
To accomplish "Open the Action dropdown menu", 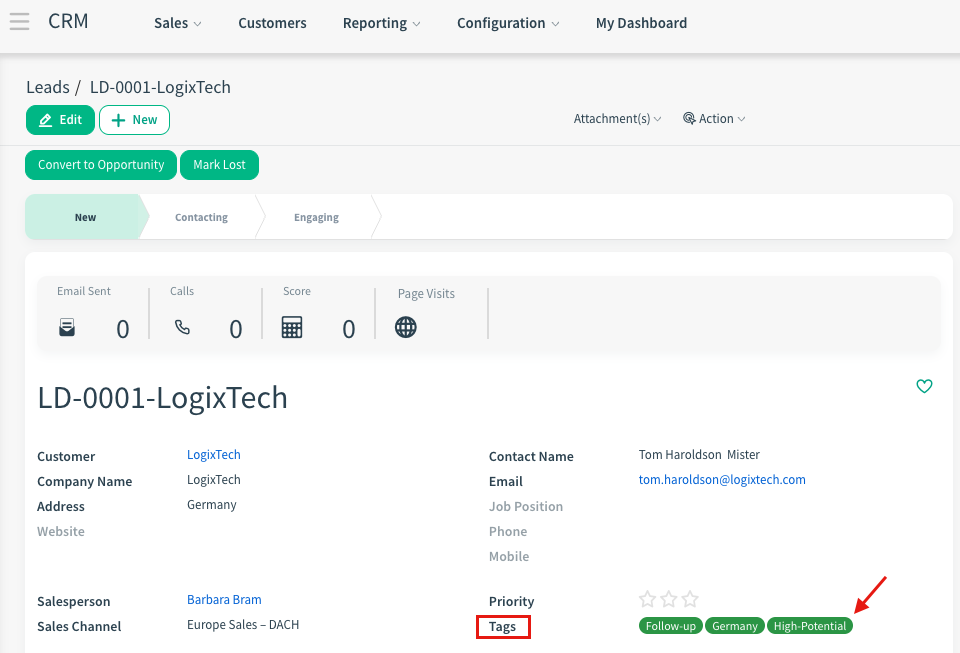I will pos(714,119).
